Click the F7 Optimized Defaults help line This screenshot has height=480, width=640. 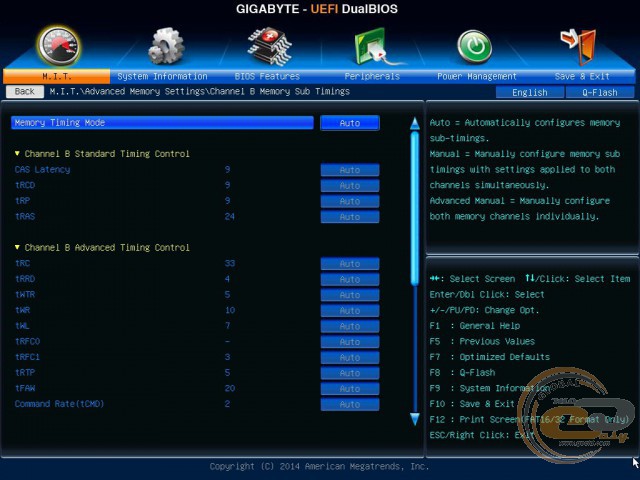pos(490,357)
